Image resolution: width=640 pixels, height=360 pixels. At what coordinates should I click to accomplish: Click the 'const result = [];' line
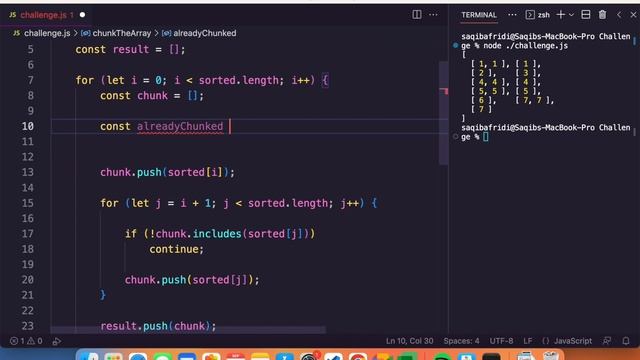(x=130, y=50)
